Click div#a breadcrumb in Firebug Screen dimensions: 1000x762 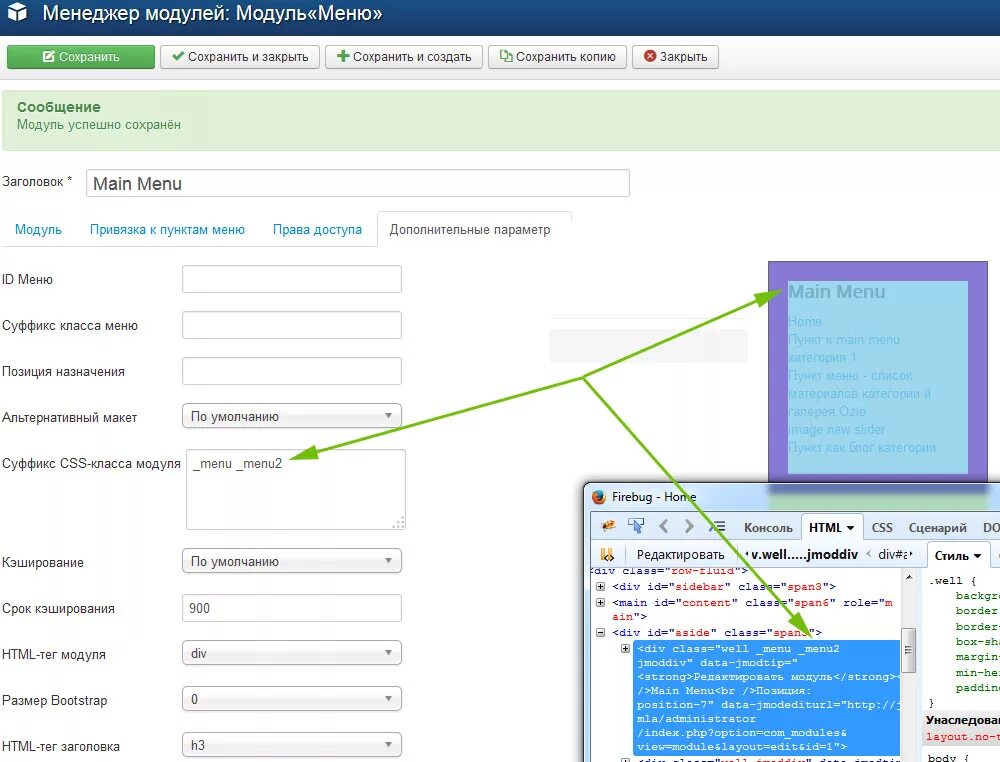(895, 555)
